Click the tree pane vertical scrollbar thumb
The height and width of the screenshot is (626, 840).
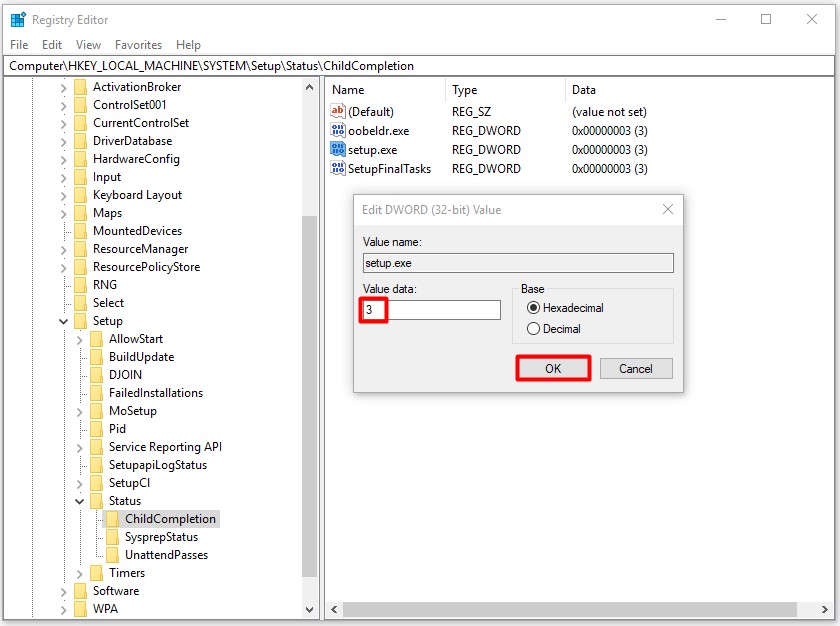point(309,396)
